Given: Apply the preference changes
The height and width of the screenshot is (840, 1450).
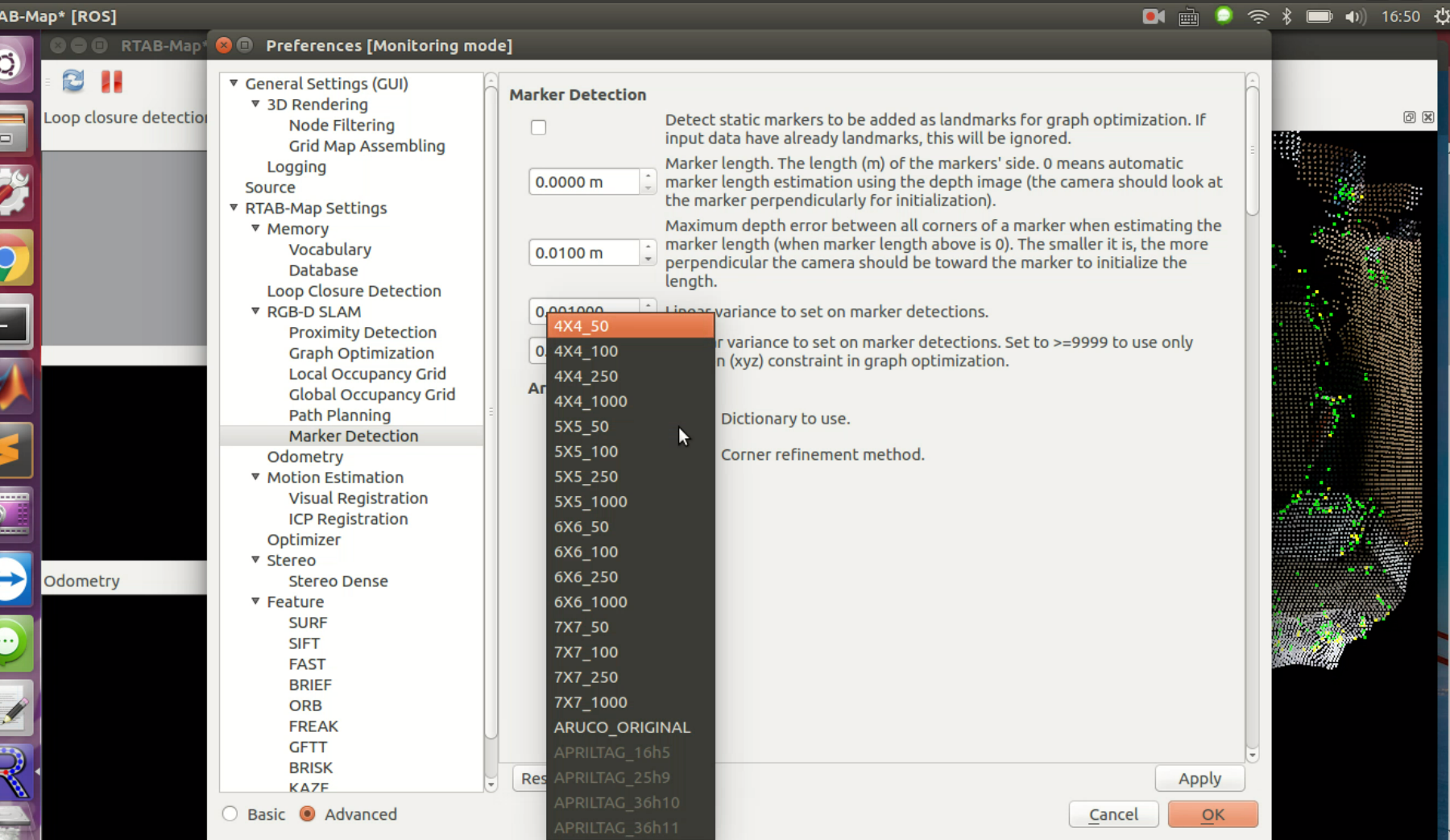Looking at the screenshot, I should pos(1199,778).
